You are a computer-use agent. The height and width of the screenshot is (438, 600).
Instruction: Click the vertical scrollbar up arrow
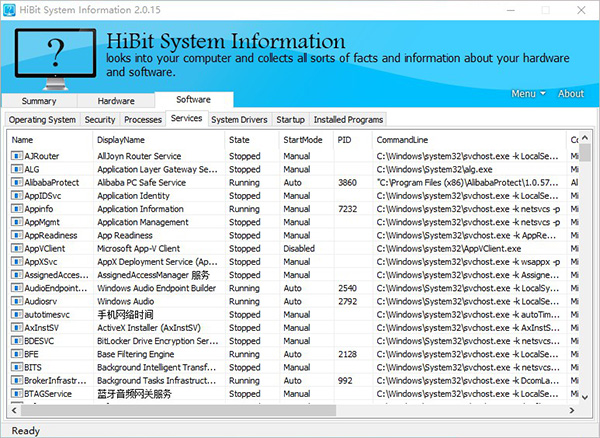point(585,138)
